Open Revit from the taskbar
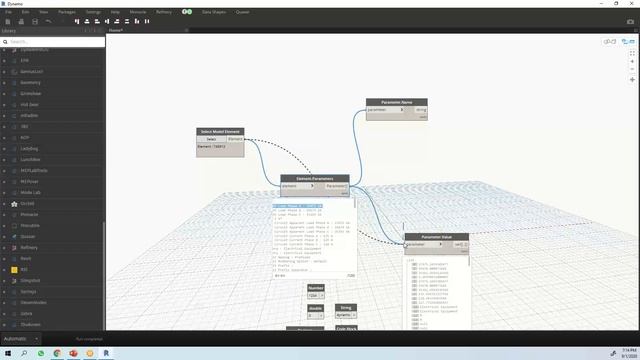This screenshot has height=360, width=640. click(x=106, y=353)
